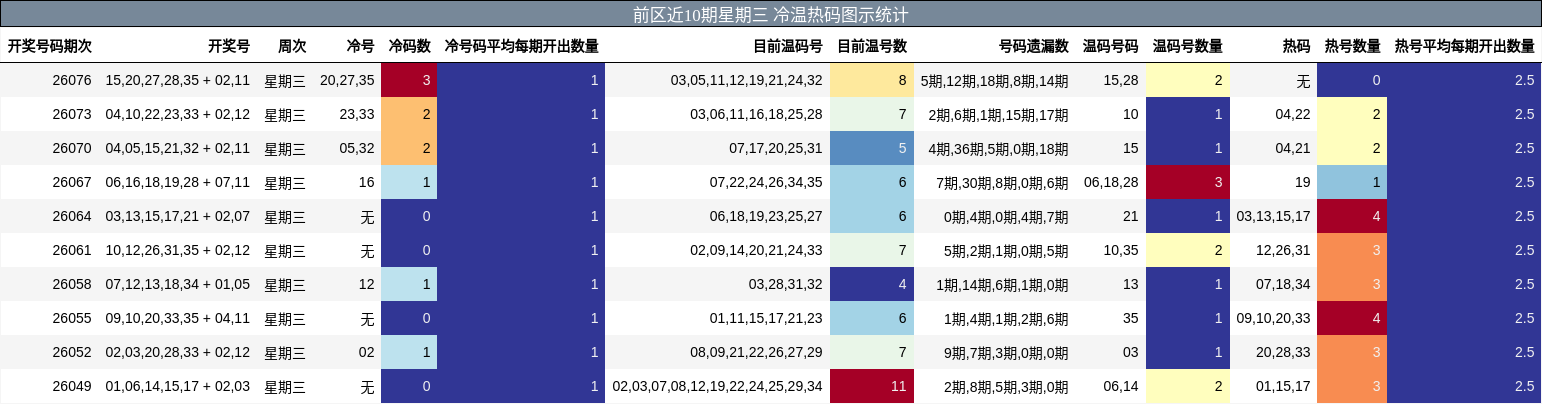Image resolution: width=1542 pixels, height=404 pixels.
Task: Select omission cell 5期,12期,18期,8期,14期
Action: [x=994, y=80]
